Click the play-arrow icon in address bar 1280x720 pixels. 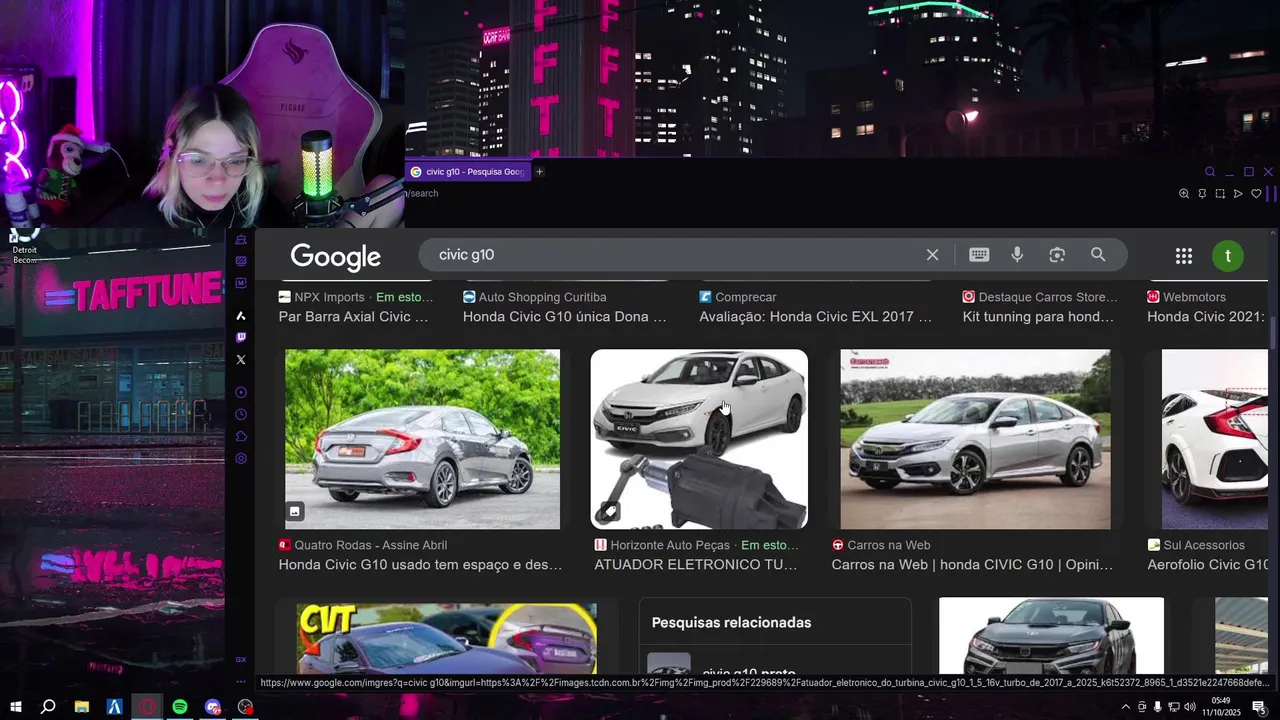(x=1238, y=194)
